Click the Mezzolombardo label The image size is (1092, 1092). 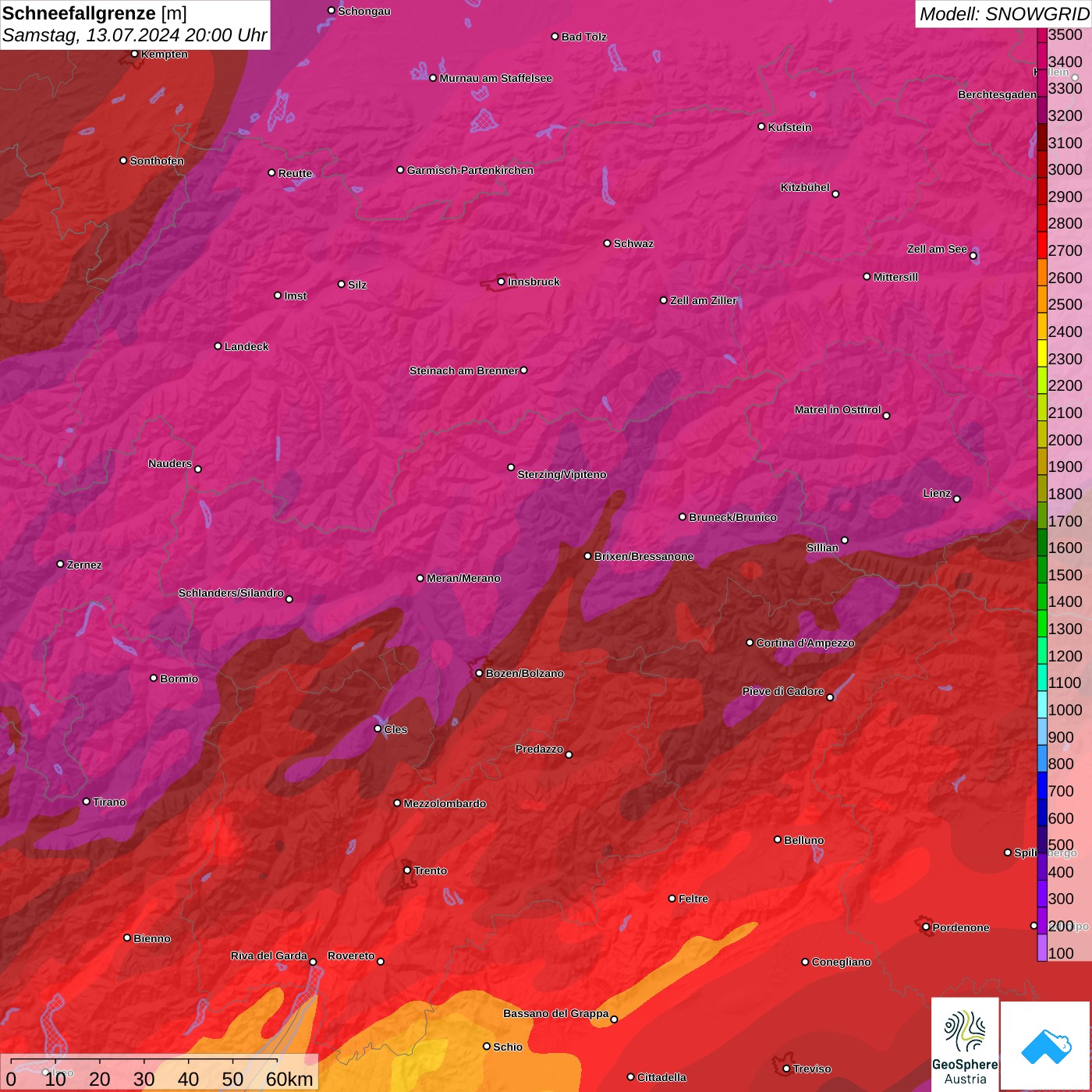(445, 803)
